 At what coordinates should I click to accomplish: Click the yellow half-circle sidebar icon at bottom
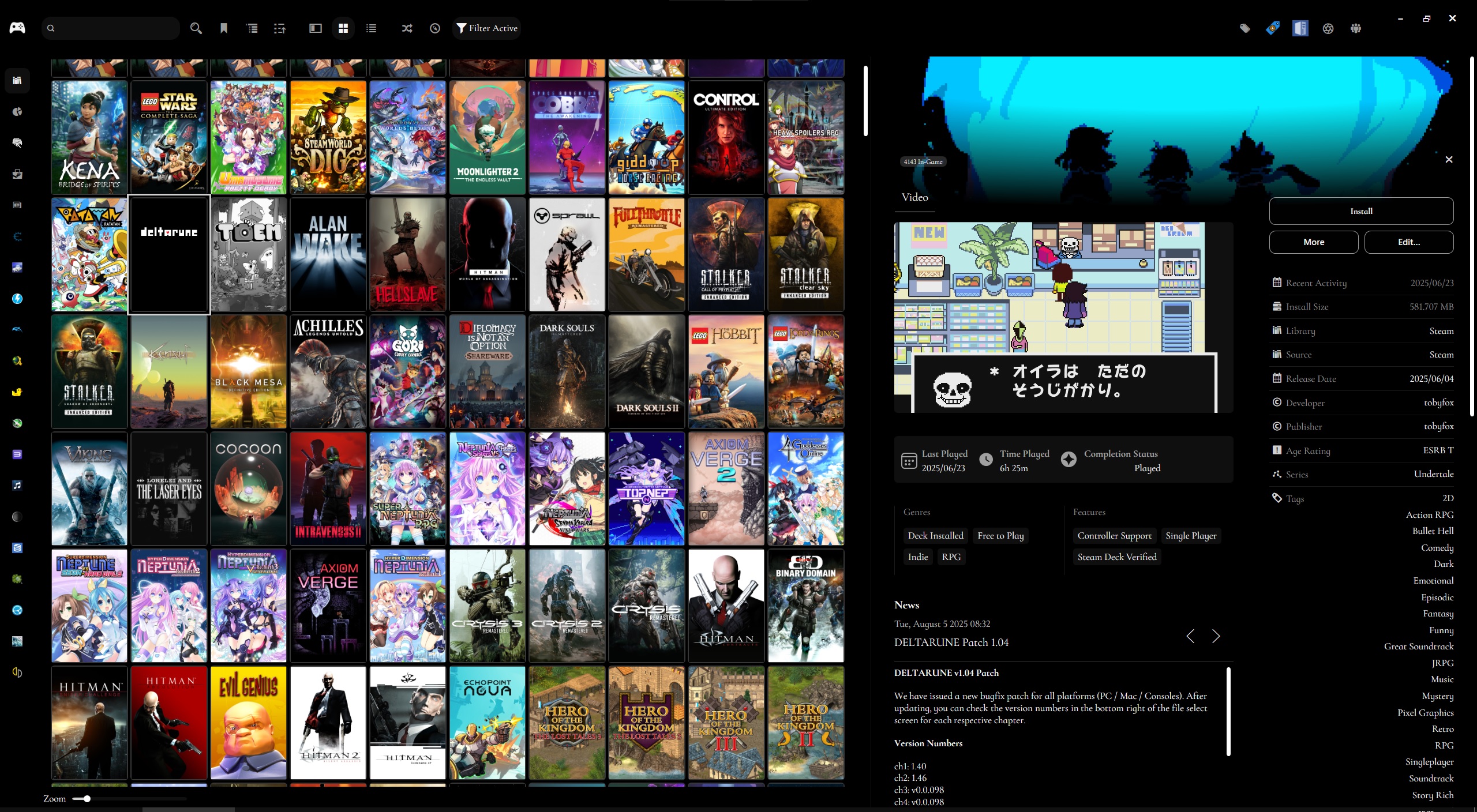click(17, 672)
